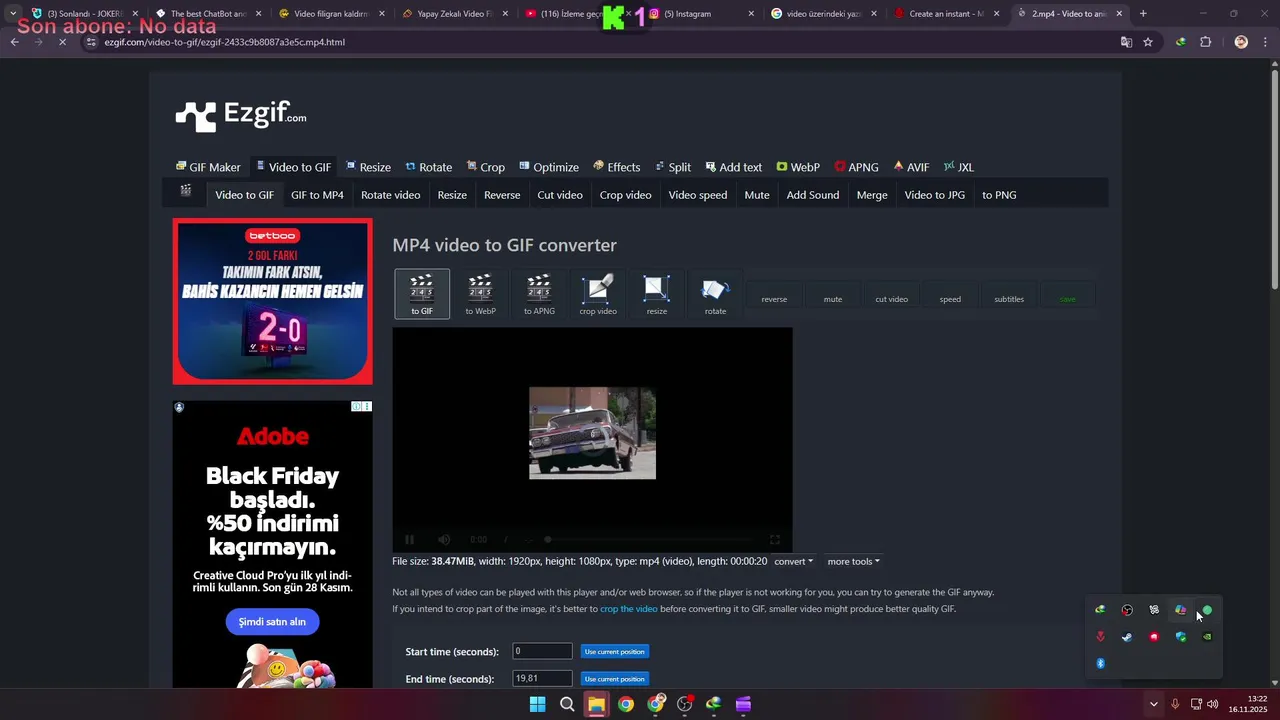The height and width of the screenshot is (720, 1280).
Task: Click the clapperboard icon in the submenu bar
Action: coord(186,191)
